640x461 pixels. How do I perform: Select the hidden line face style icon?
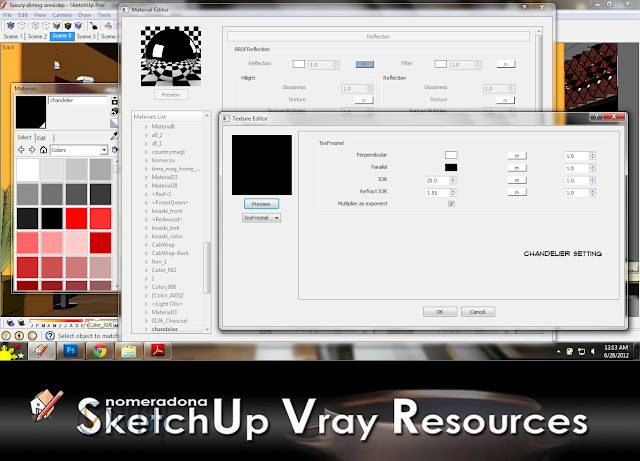pyautogui.click(x=46, y=26)
